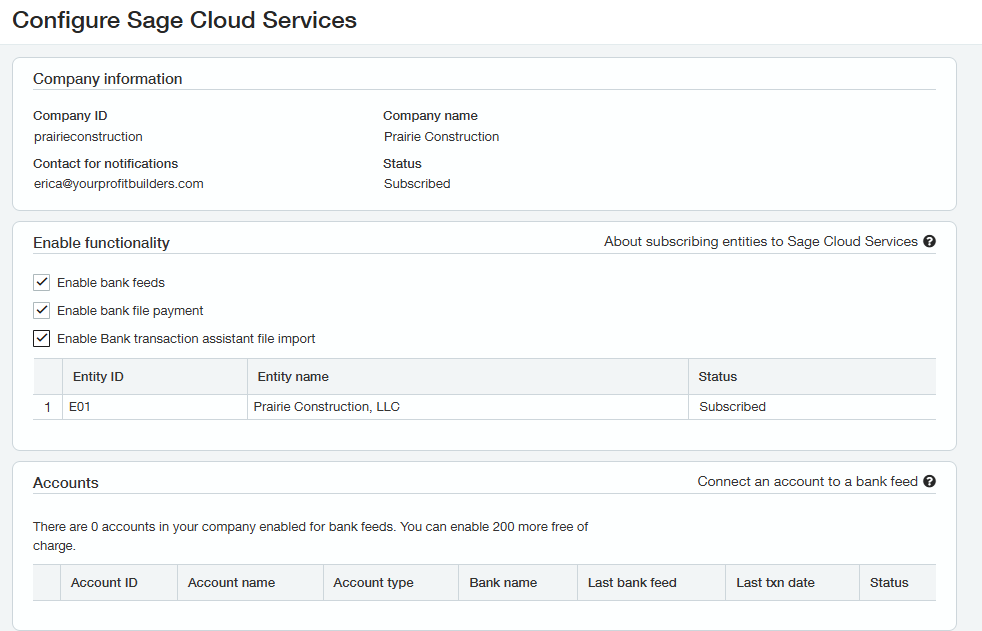Click the Company name label
Screen dimensions: 982x631
pyautogui.click(x=430, y=116)
